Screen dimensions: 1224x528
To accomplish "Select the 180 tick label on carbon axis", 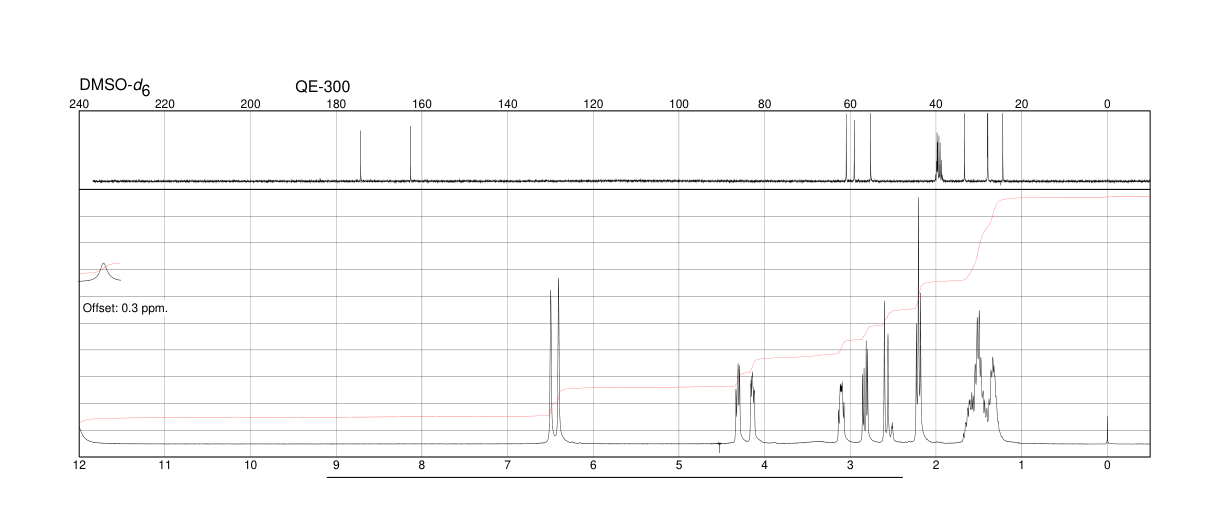I will [336, 103].
